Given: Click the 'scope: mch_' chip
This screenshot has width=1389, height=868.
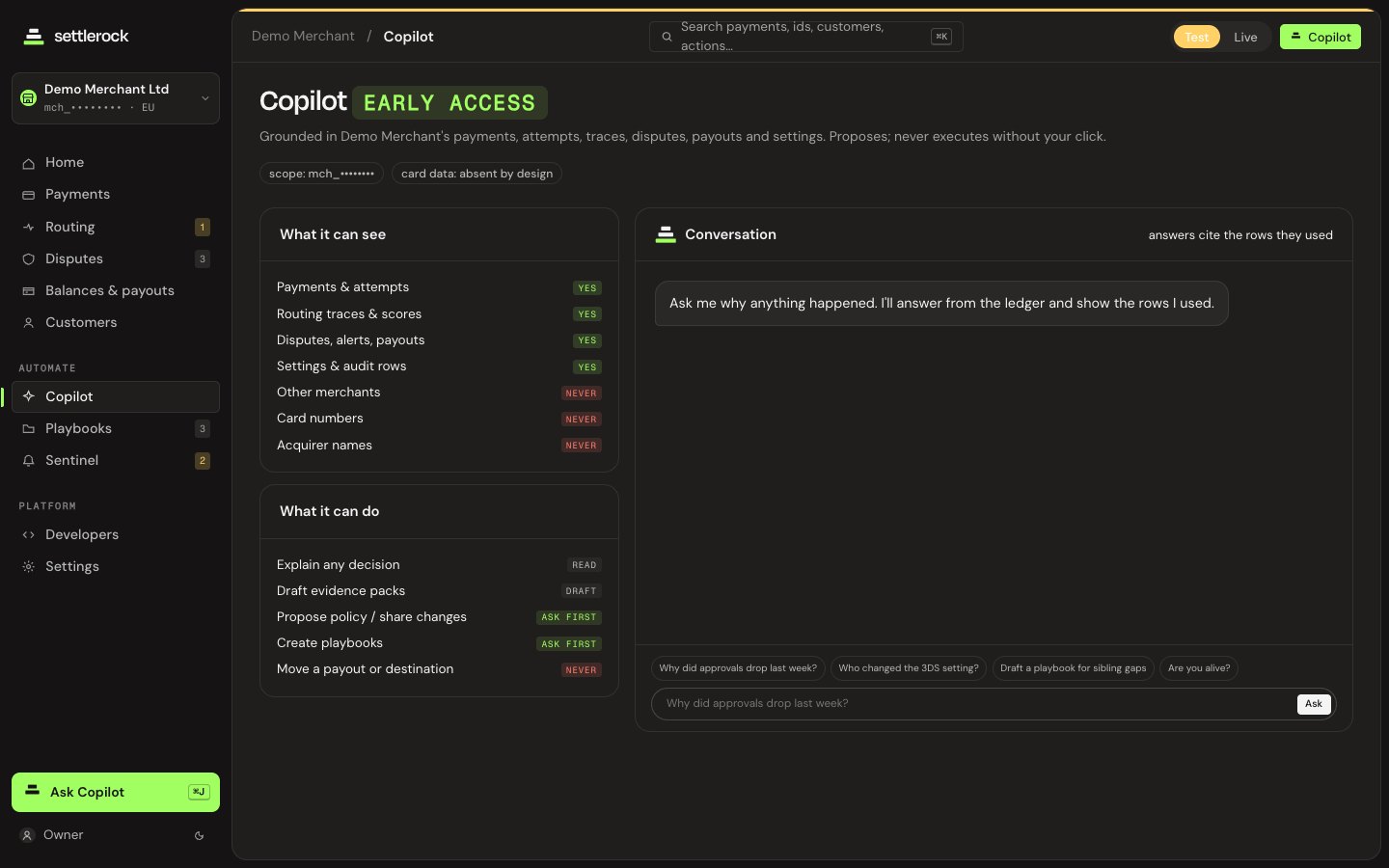Looking at the screenshot, I should point(321,174).
